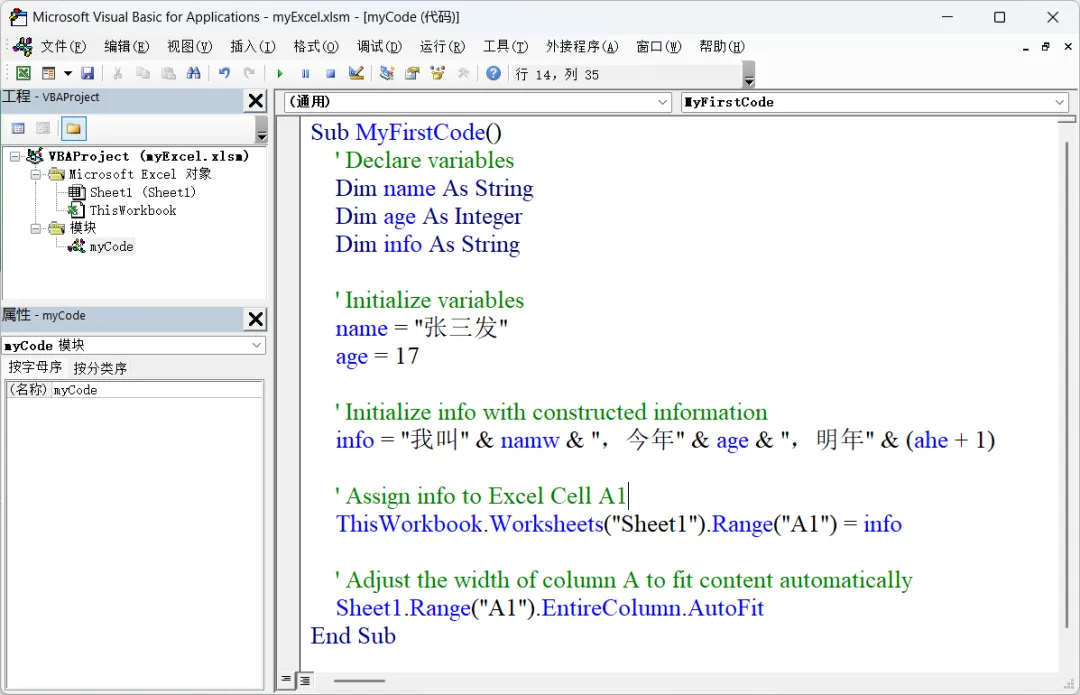Collapse the Microsoft Excel 对象 folder
The image size is (1080, 695).
point(35,175)
